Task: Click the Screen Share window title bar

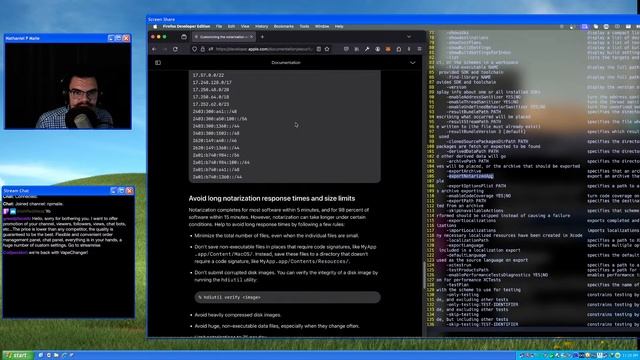Action: pos(392,19)
